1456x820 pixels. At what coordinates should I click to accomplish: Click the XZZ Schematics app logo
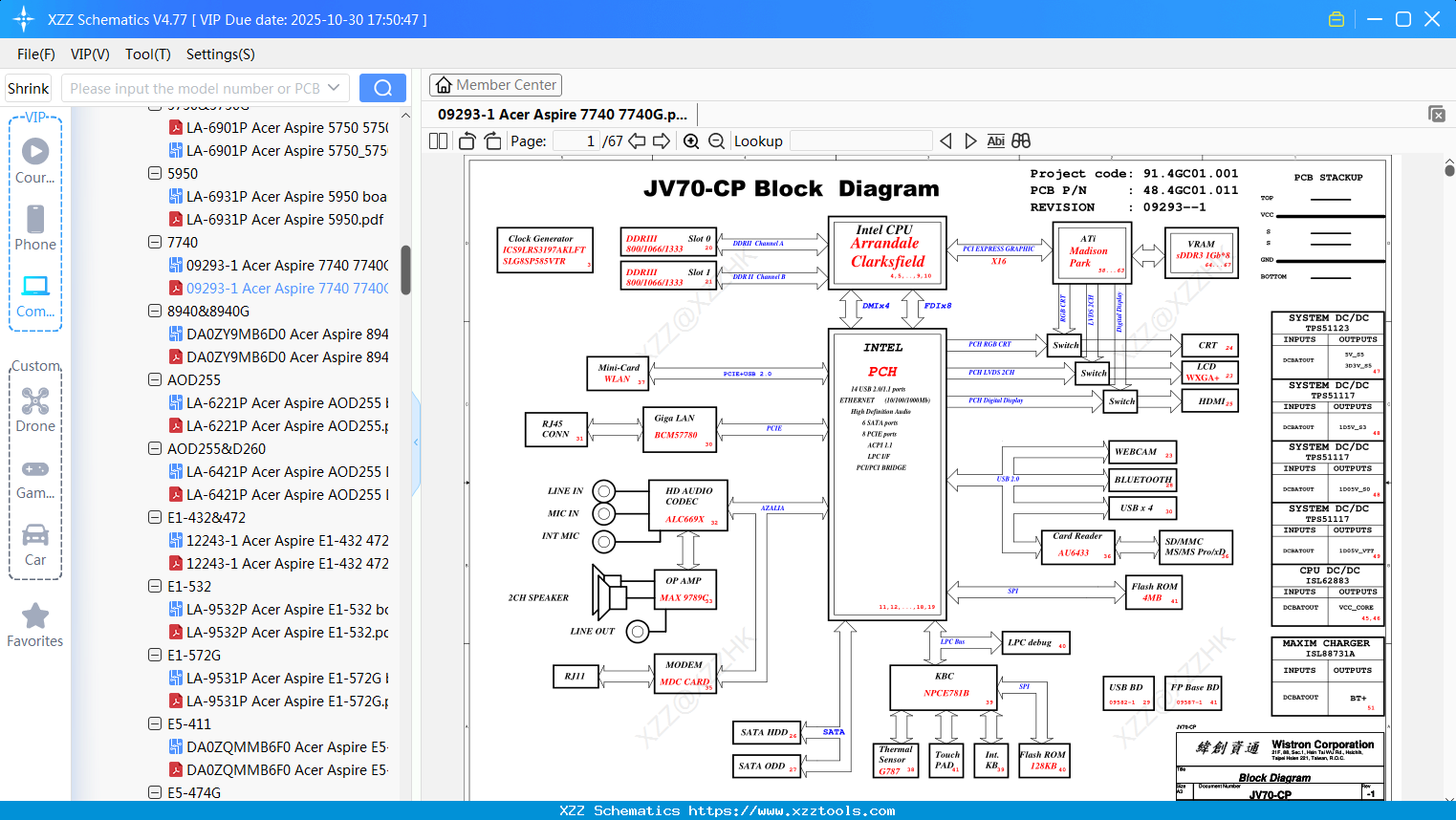(24, 19)
